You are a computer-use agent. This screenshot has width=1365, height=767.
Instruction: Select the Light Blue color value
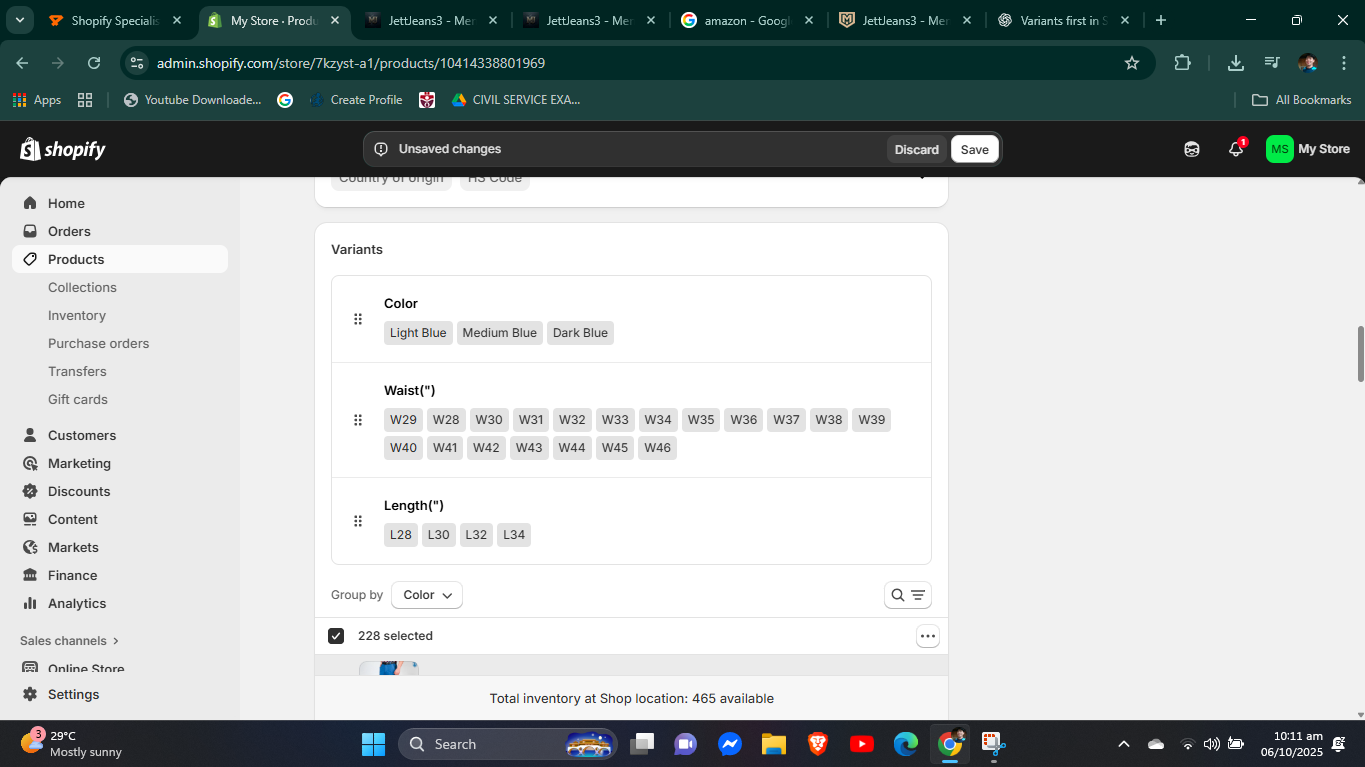pos(418,333)
